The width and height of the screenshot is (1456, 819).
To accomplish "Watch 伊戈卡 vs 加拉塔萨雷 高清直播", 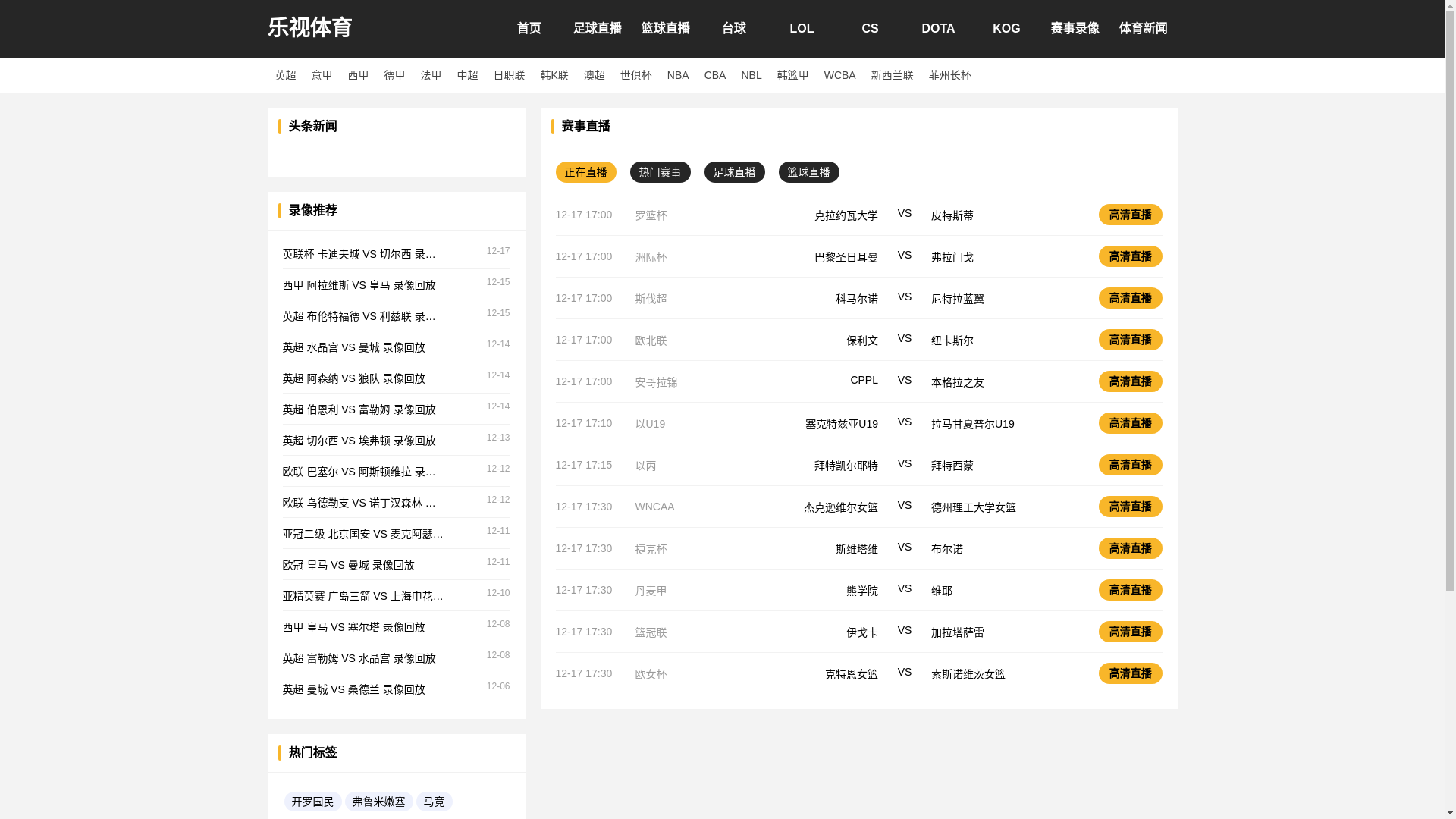I will point(1131,632).
